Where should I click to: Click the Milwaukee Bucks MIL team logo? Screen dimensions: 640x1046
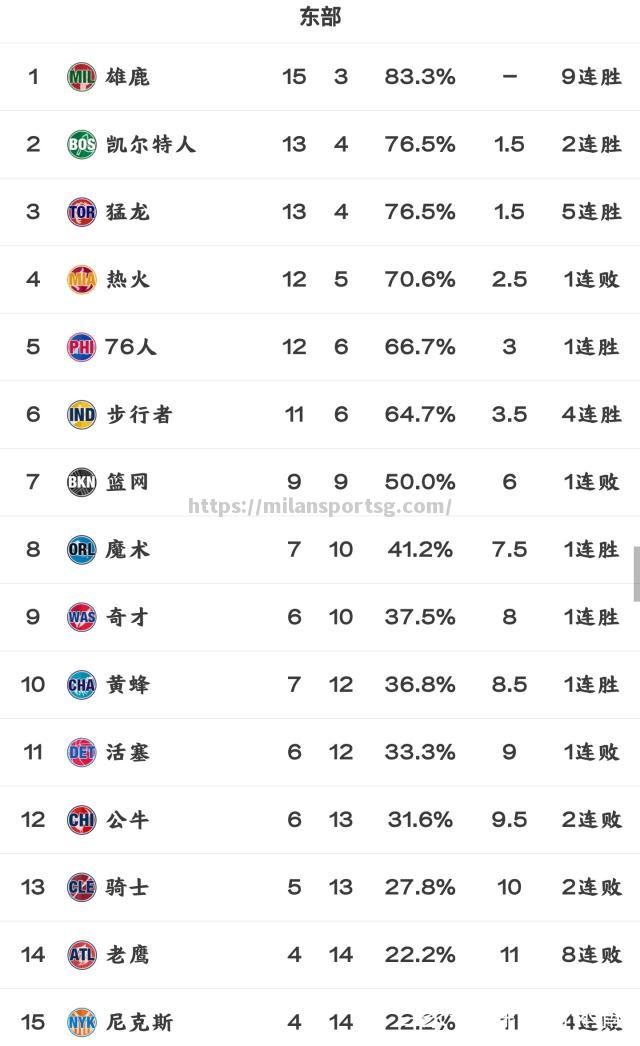tap(81, 77)
